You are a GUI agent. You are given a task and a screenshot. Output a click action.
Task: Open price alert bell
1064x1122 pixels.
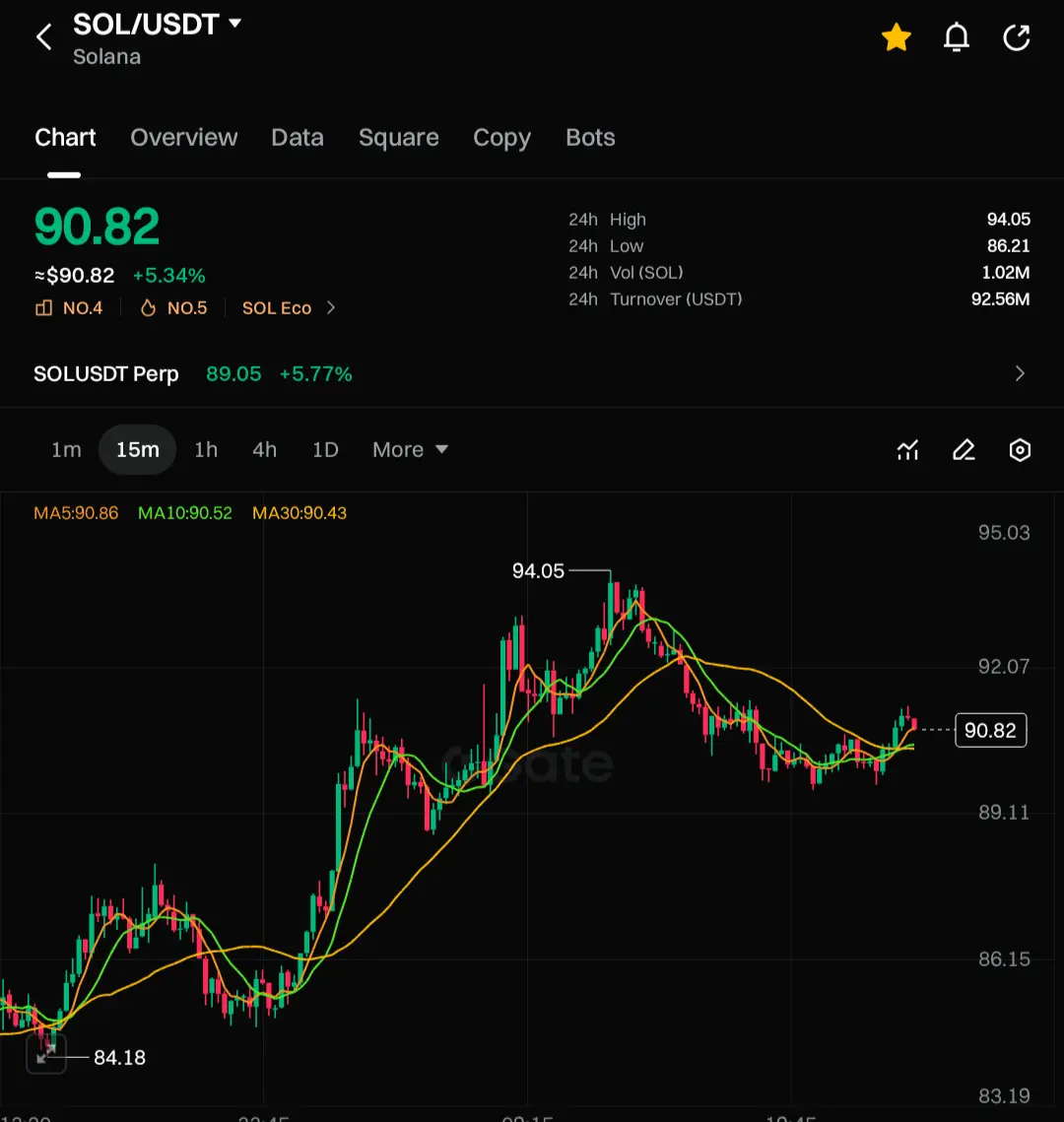956,37
